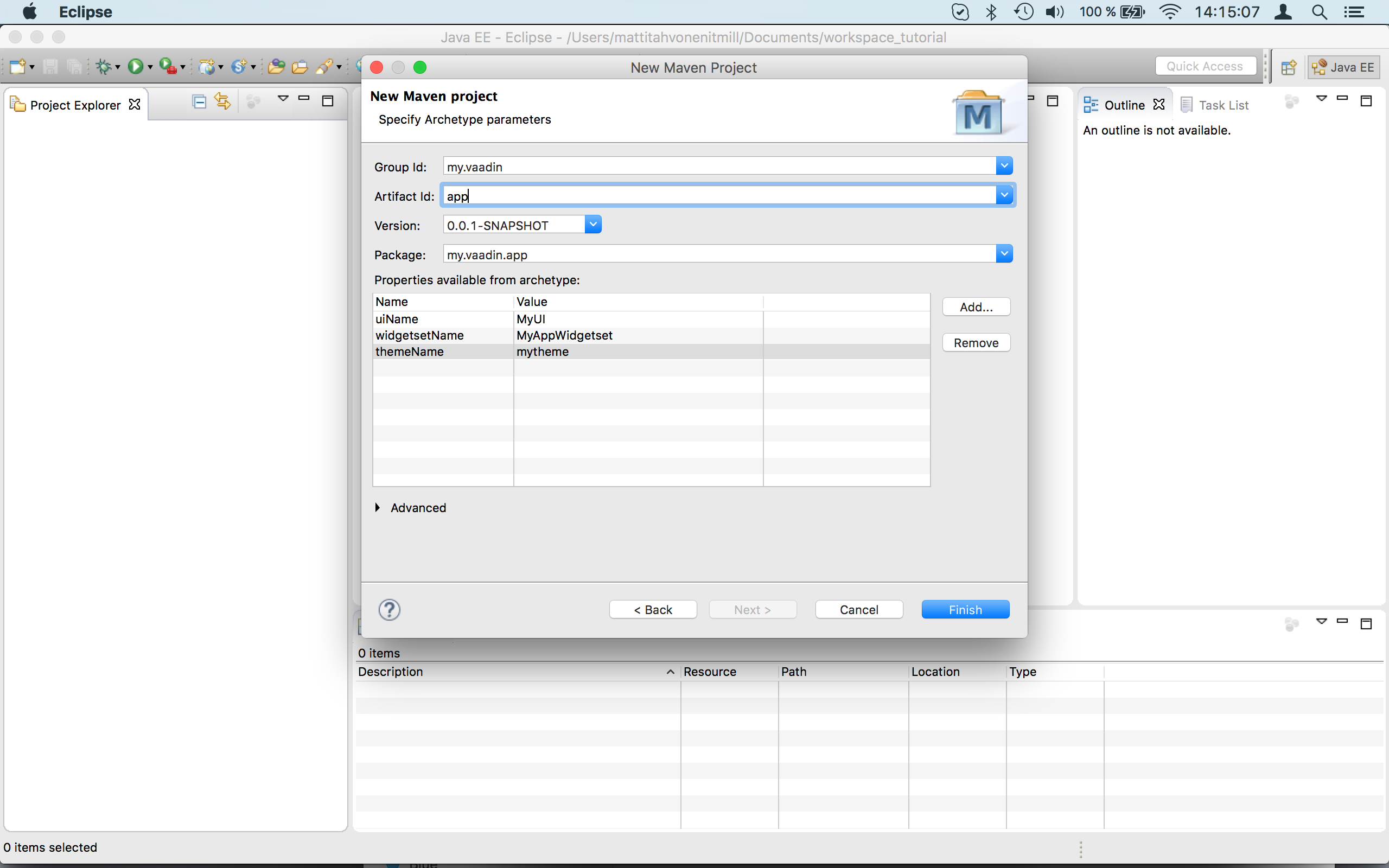Viewport: 1389px width, 868px height.
Task: Select the themeName property row
Action: pyautogui.click(x=651, y=352)
